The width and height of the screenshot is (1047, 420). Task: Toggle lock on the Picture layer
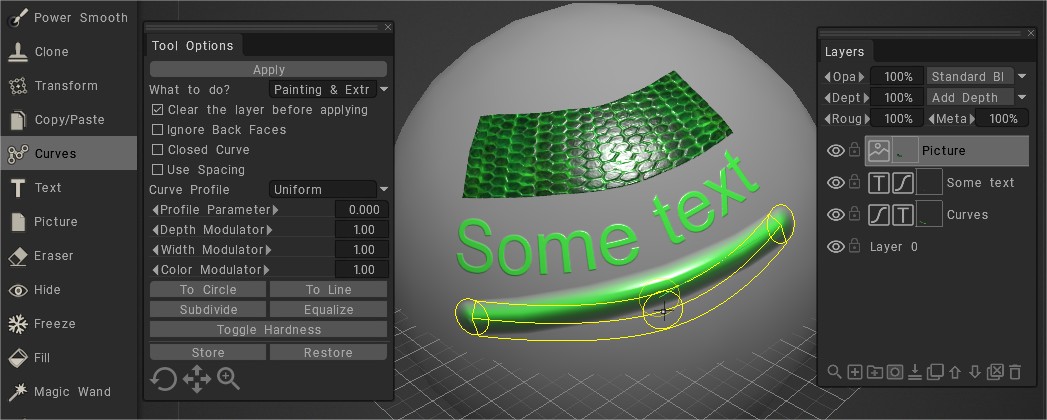click(x=854, y=151)
